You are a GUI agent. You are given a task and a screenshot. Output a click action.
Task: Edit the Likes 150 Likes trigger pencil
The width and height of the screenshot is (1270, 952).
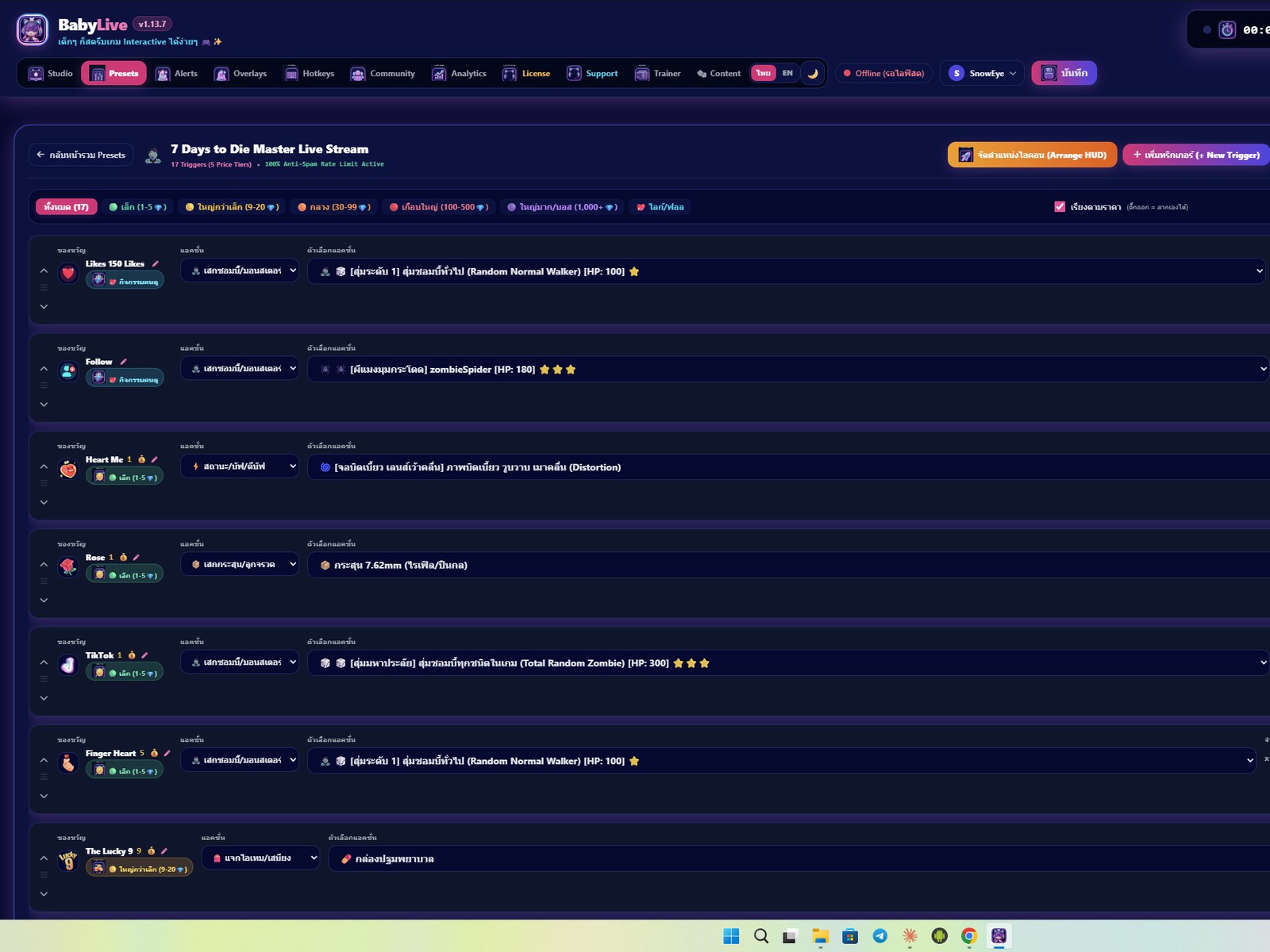click(156, 263)
